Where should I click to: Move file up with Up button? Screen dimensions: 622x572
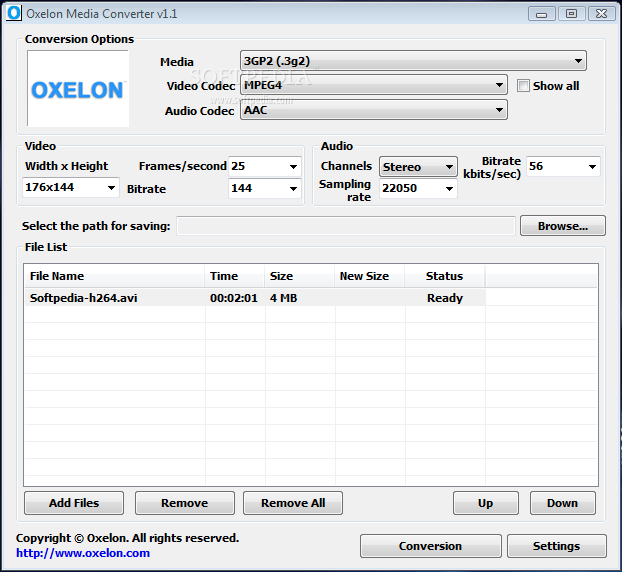(486, 503)
